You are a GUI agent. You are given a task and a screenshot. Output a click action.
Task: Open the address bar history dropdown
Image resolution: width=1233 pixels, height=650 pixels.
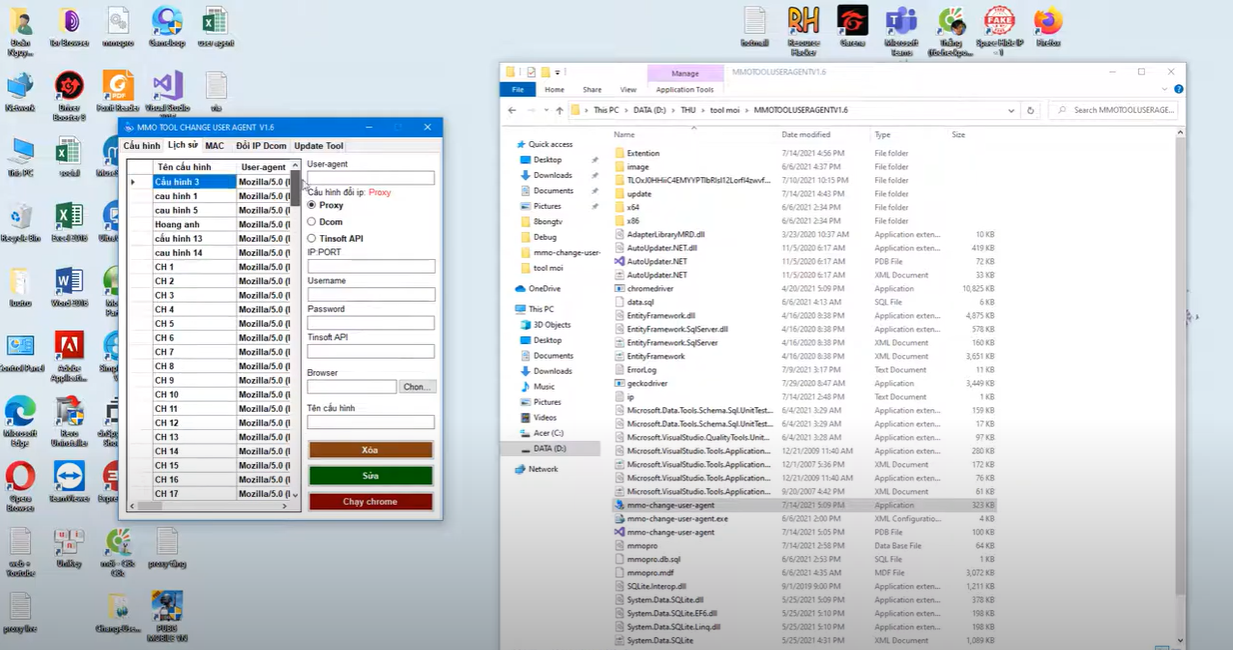pyautogui.click(x=1012, y=110)
